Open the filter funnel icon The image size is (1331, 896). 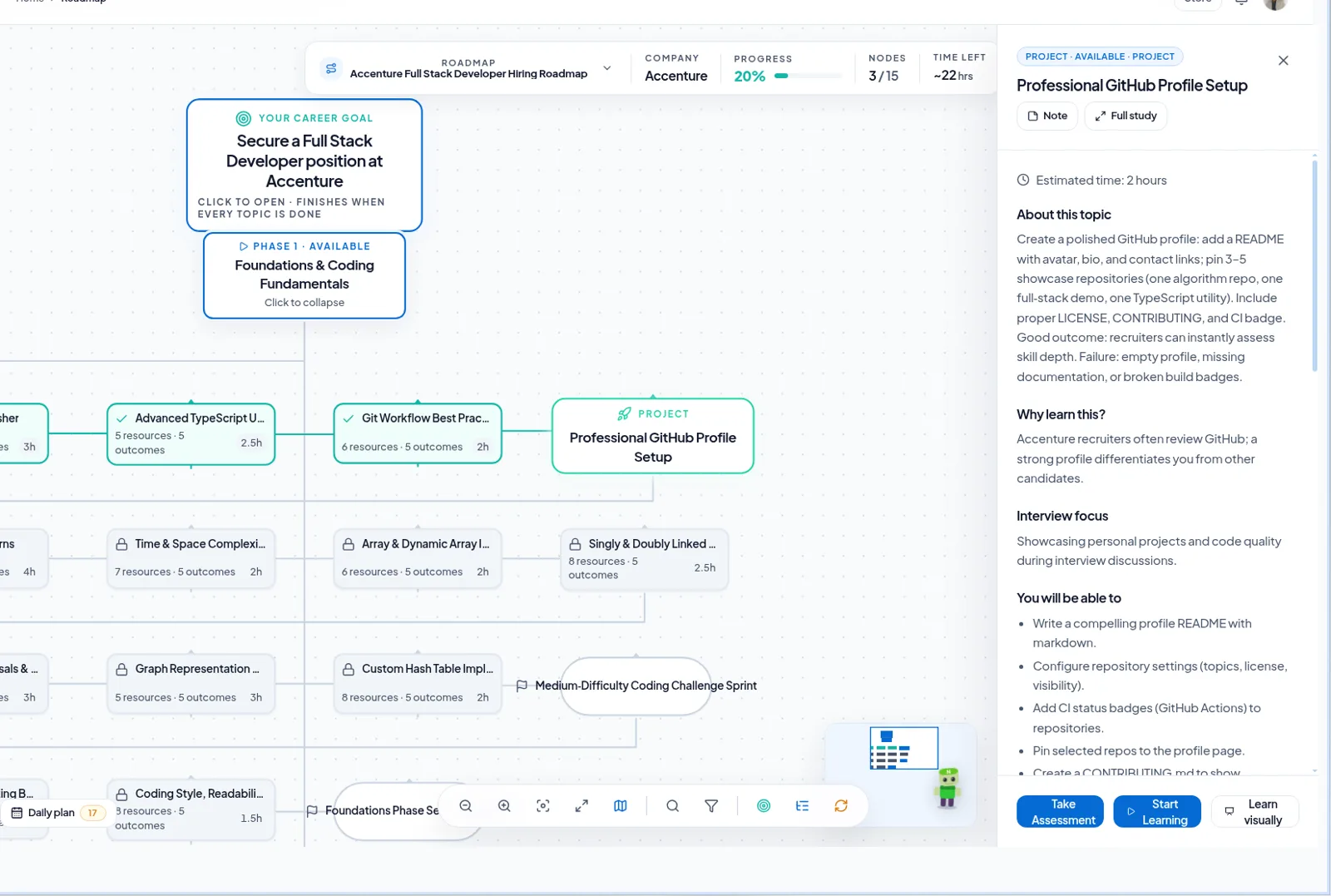click(711, 806)
